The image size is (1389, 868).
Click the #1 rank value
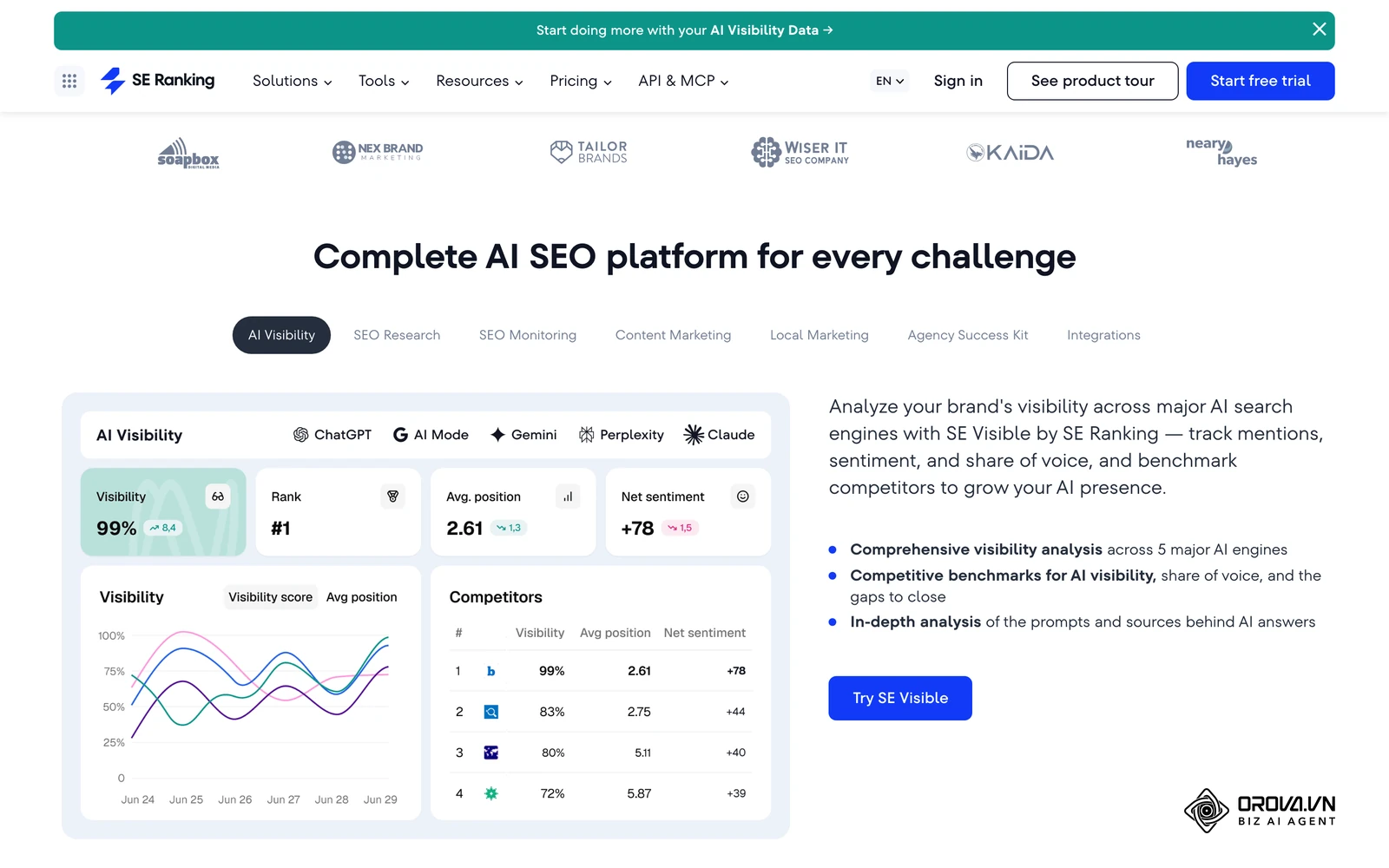pos(280,529)
